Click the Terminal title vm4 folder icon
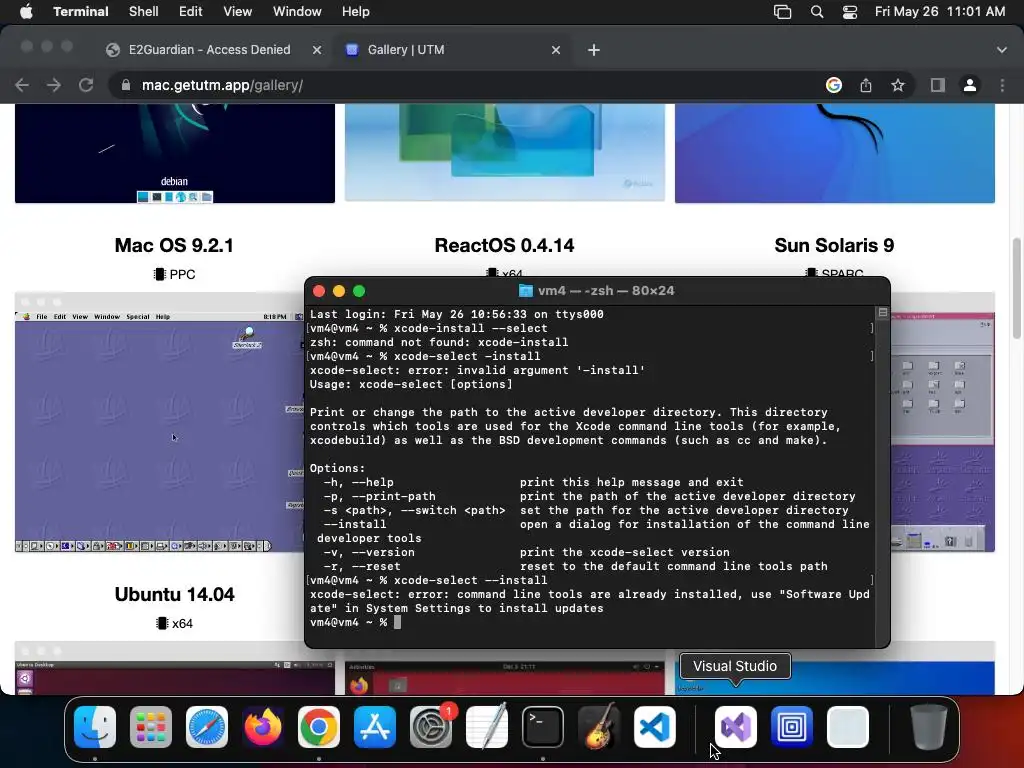This screenshot has width=1024, height=768. 526,291
